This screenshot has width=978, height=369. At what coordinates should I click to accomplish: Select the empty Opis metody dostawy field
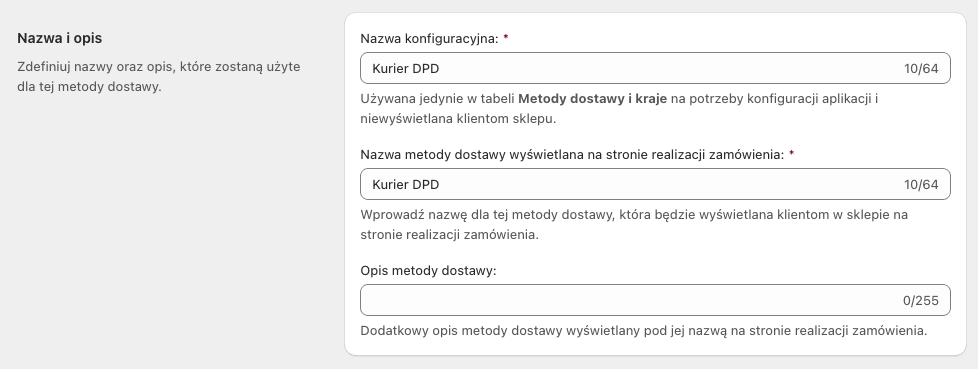point(655,300)
